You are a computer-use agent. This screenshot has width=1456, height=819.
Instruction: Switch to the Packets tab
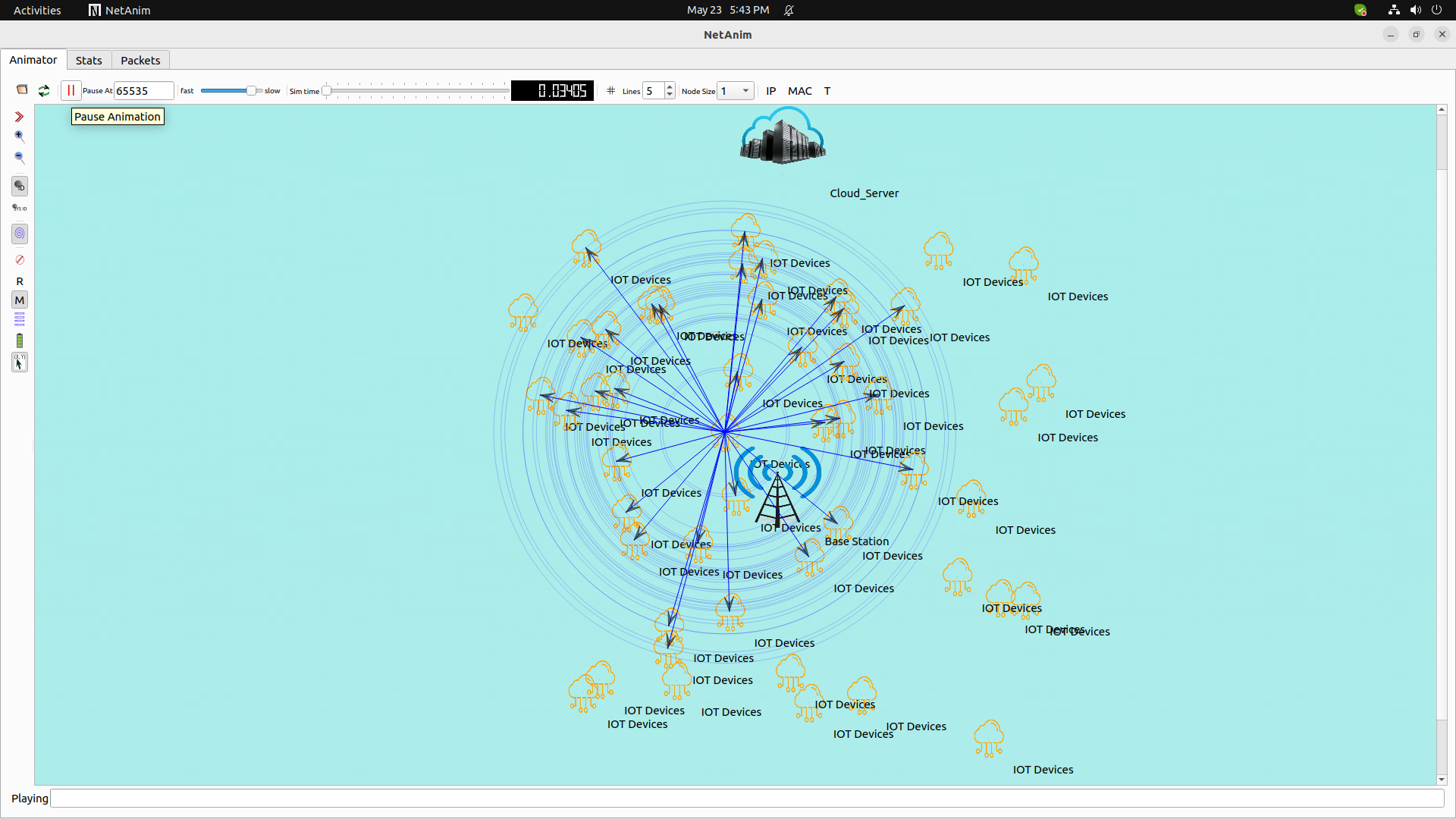pos(140,61)
